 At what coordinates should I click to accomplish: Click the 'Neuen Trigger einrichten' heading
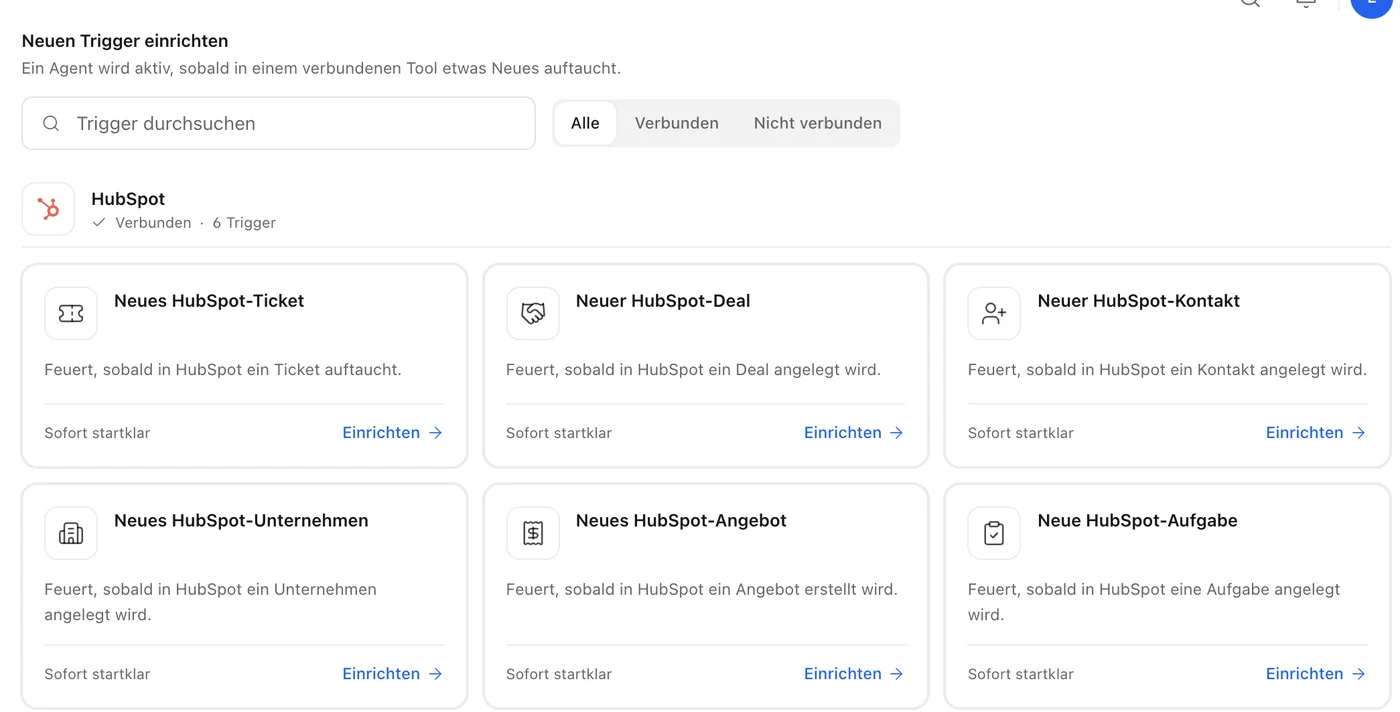pos(125,41)
